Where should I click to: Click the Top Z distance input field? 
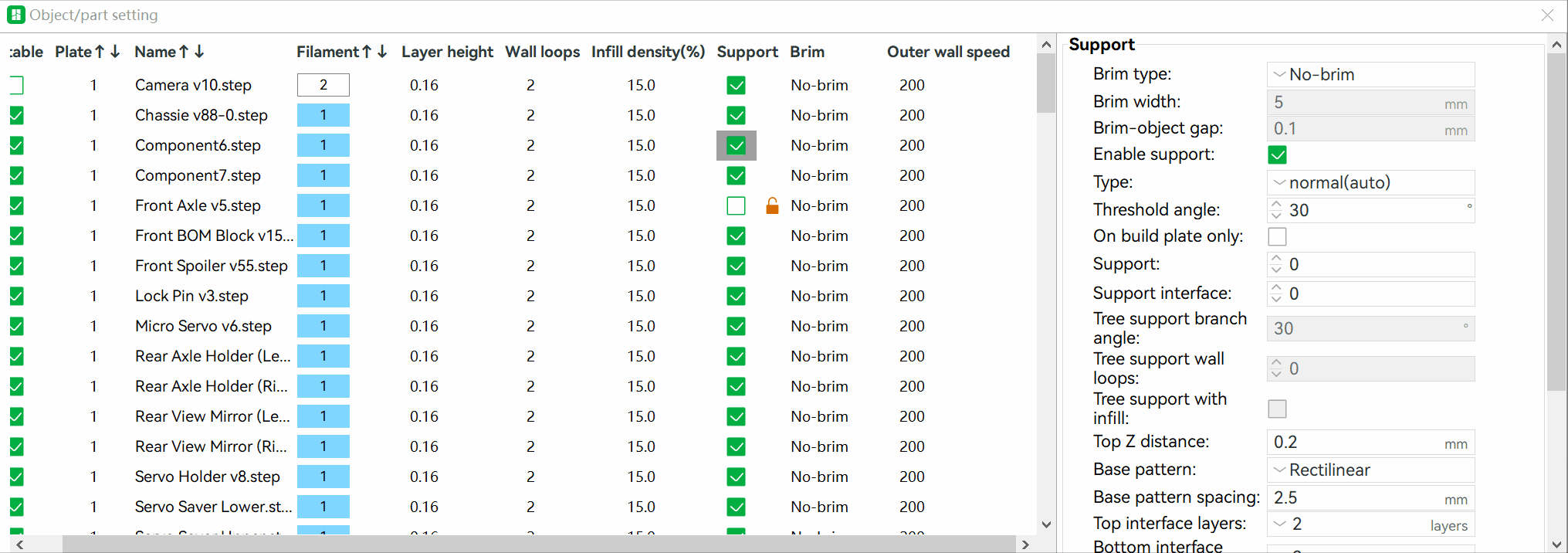1370,442
